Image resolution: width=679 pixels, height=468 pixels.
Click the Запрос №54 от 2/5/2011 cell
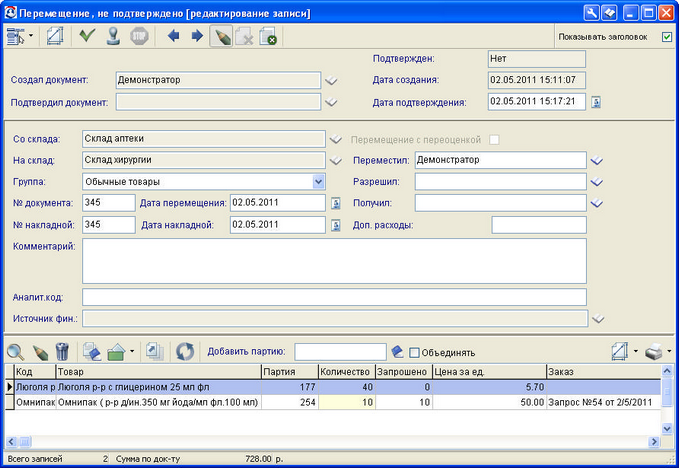tap(604, 403)
